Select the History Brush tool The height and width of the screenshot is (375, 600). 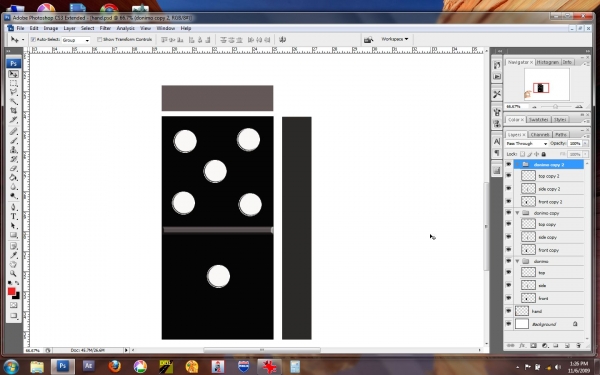[x=13, y=159]
